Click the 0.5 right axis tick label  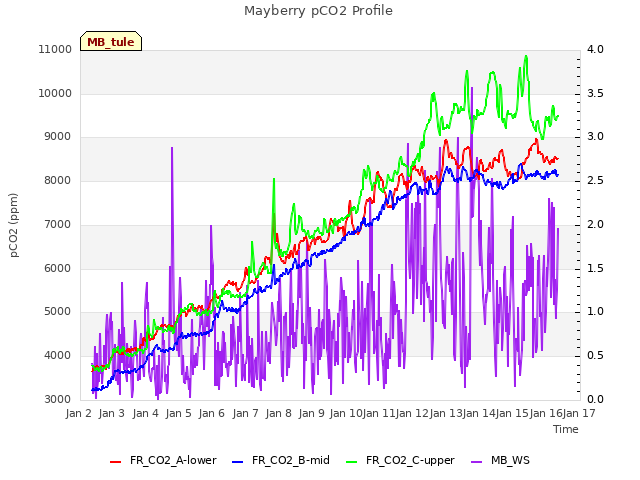(x=595, y=356)
